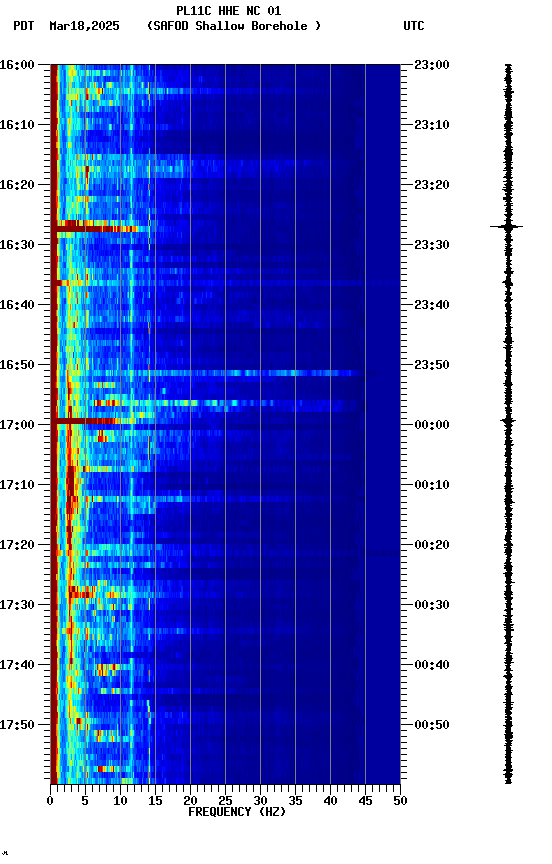Click the 17:20 PDT time label
Image resolution: width=552 pixels, height=864 pixels.
pos(17,545)
